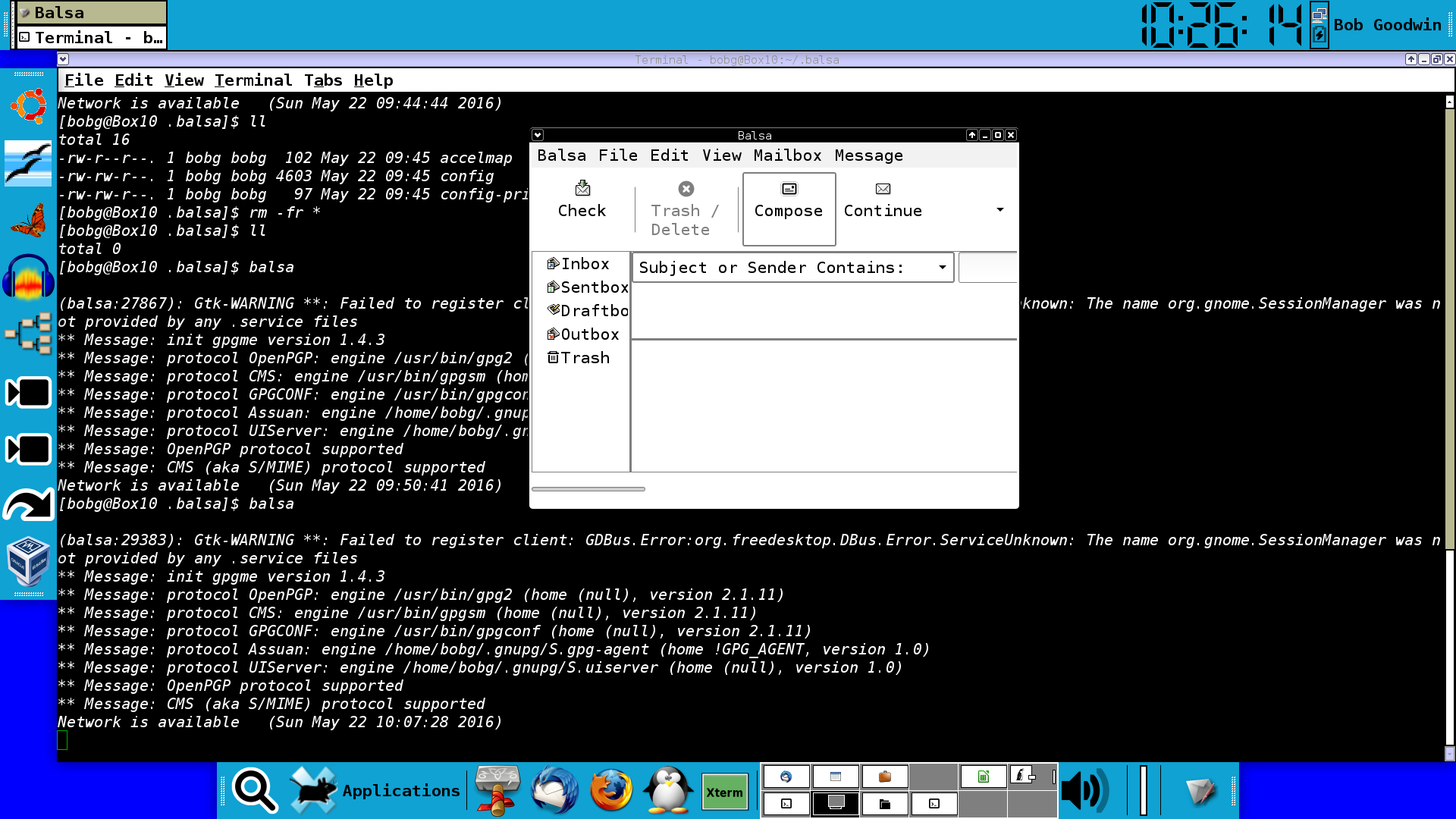Click the magnifier search icon in the bottom panel
Screen dimensions: 1456x819
pos(256,790)
